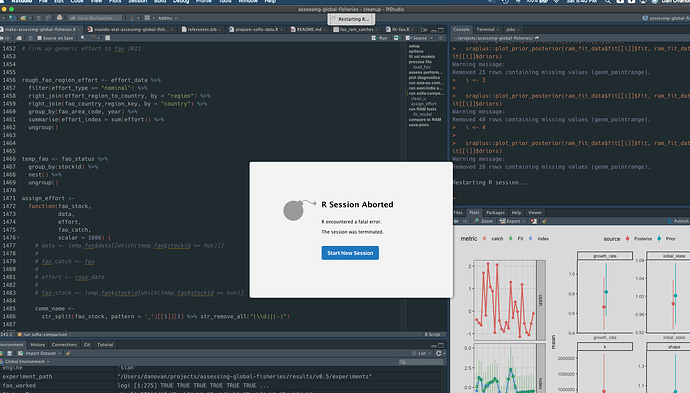This screenshot has height=393, width=690.
Task: Refresh the environment pane
Action: pyautogui.click(x=438, y=353)
